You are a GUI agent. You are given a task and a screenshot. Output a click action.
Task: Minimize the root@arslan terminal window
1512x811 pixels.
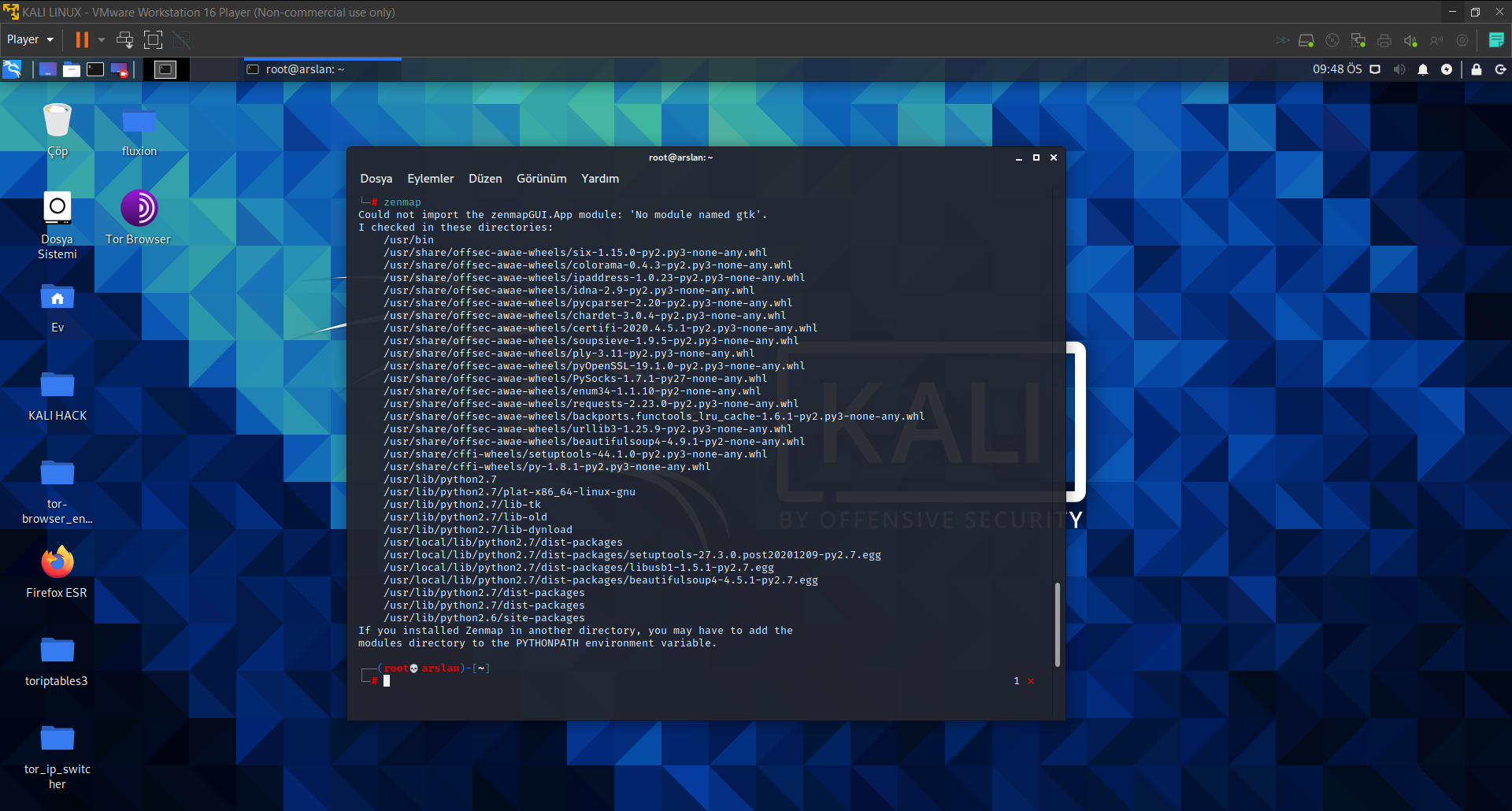click(1019, 158)
